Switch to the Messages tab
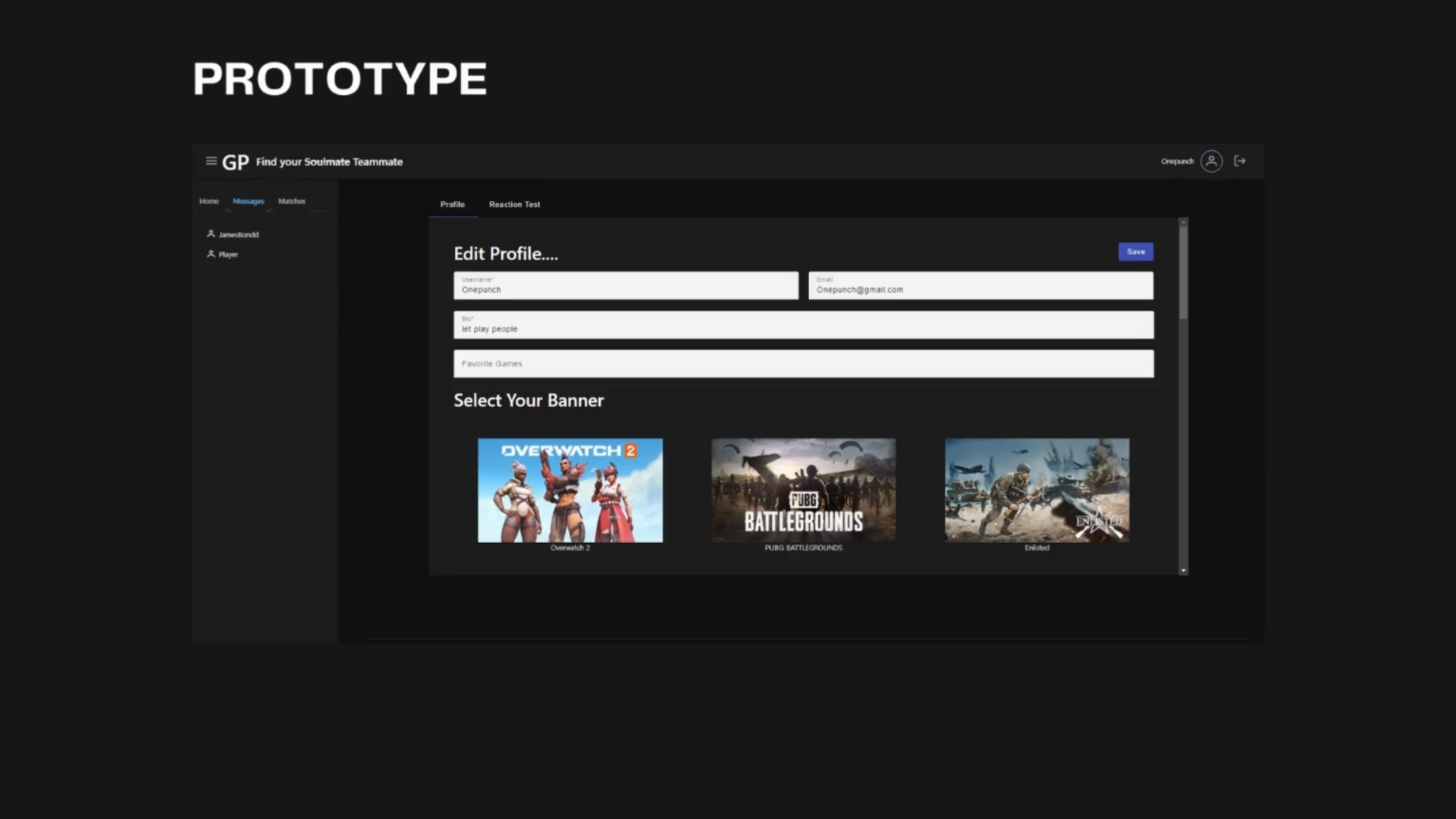Image resolution: width=1456 pixels, height=819 pixels. click(248, 201)
